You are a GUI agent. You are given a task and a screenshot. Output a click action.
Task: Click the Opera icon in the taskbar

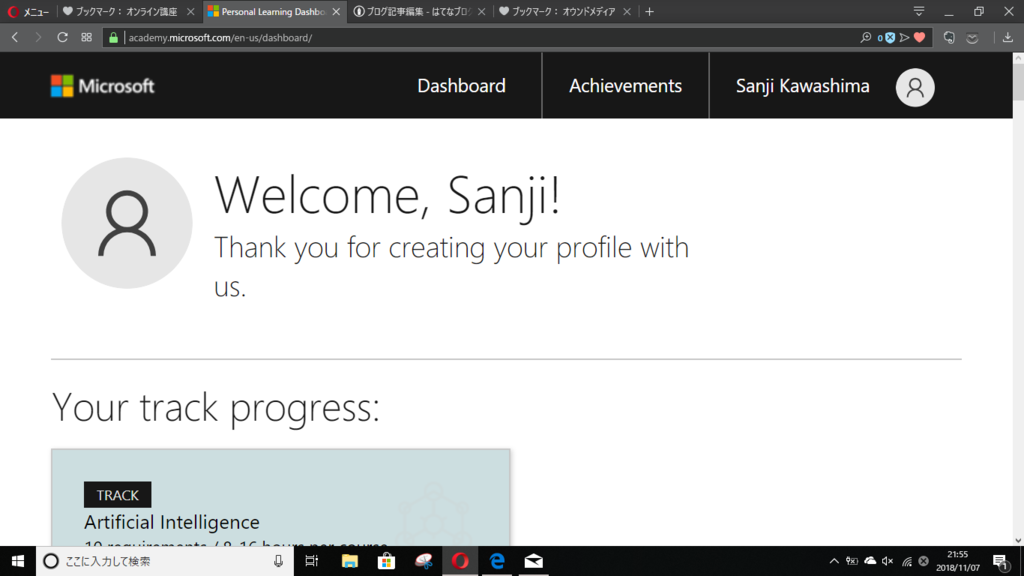click(x=460, y=561)
